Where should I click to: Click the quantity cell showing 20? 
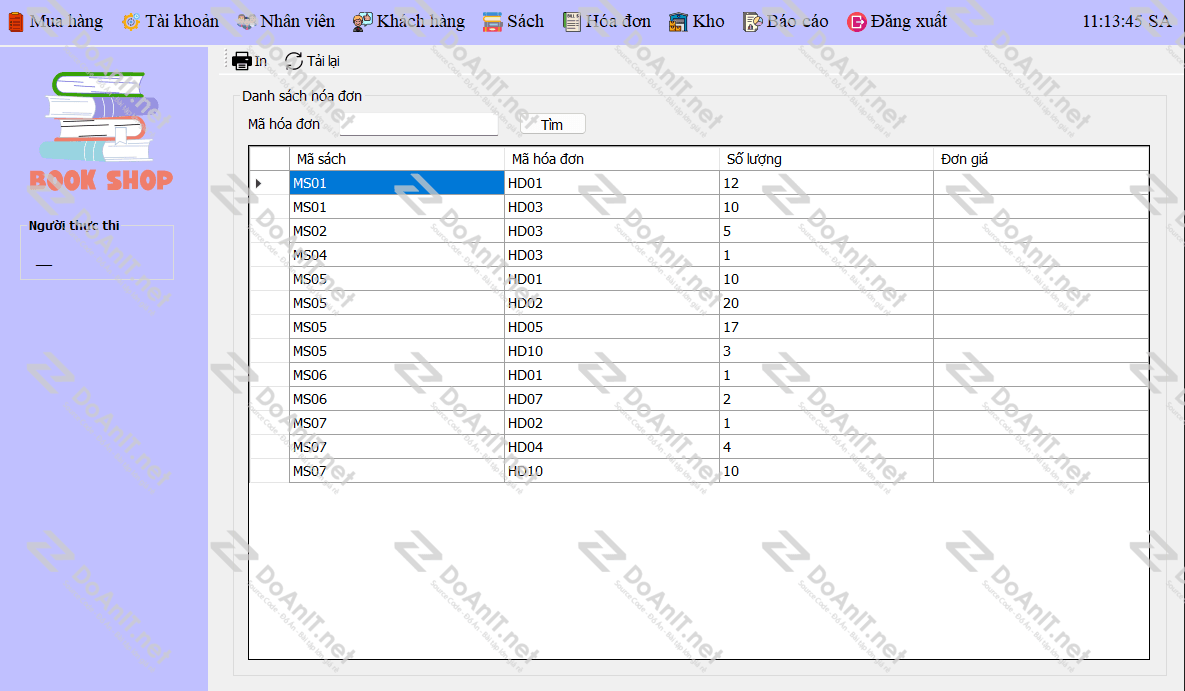826,303
